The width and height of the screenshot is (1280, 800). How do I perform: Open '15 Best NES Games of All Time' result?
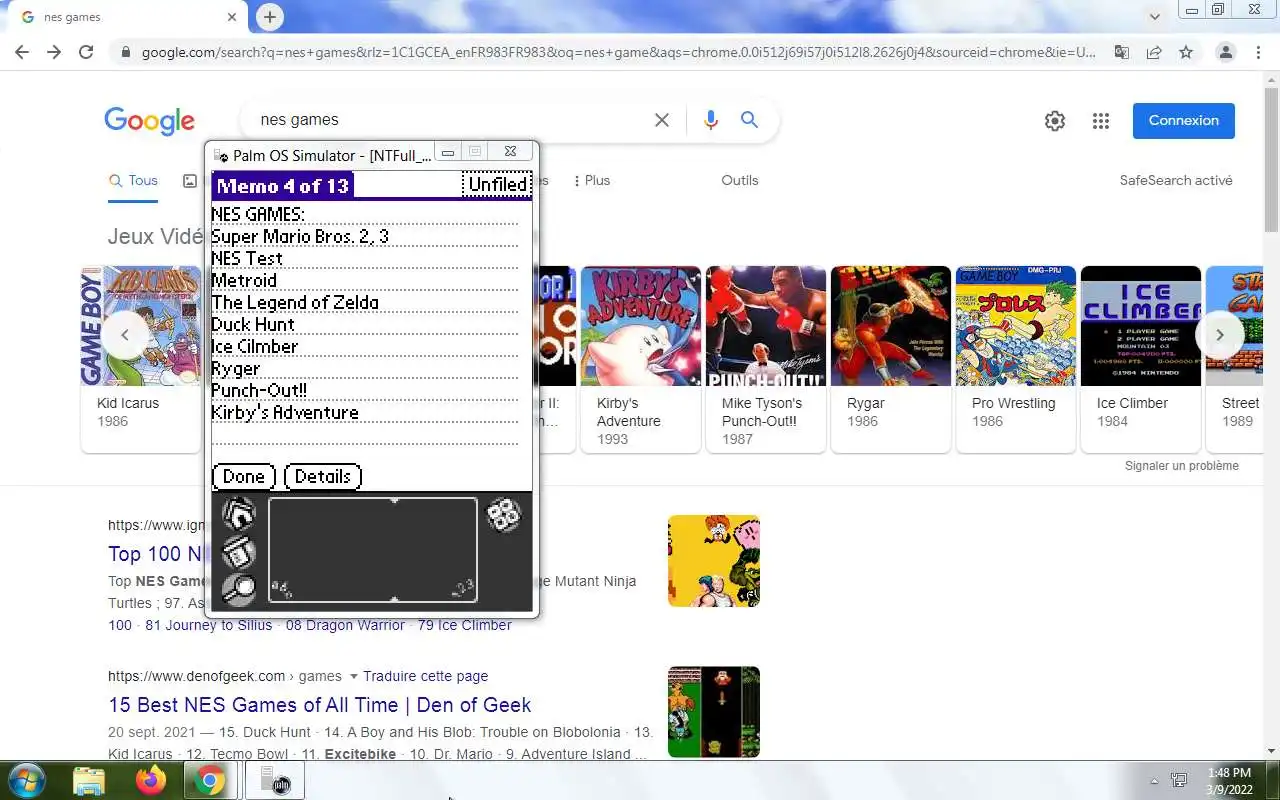coord(320,705)
